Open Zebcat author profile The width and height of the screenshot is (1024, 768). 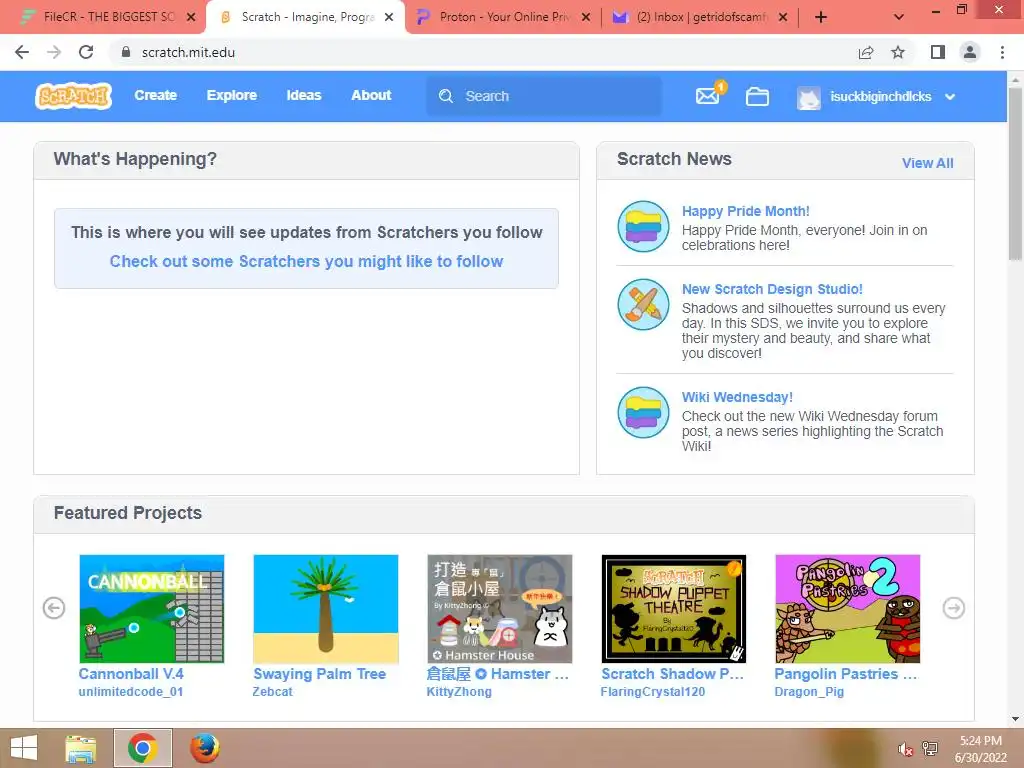coord(272,692)
